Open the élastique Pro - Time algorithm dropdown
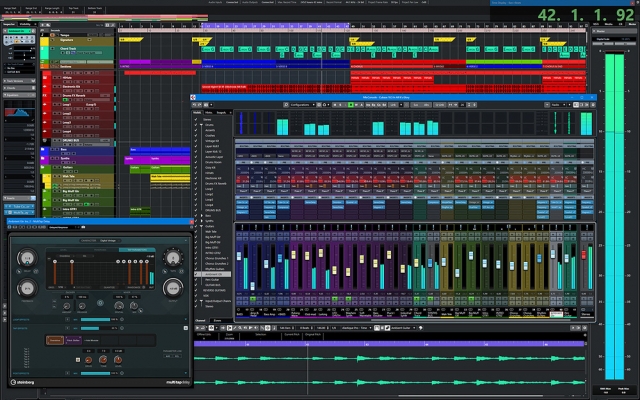The width and height of the screenshot is (640, 400). pyautogui.click(x=357, y=328)
